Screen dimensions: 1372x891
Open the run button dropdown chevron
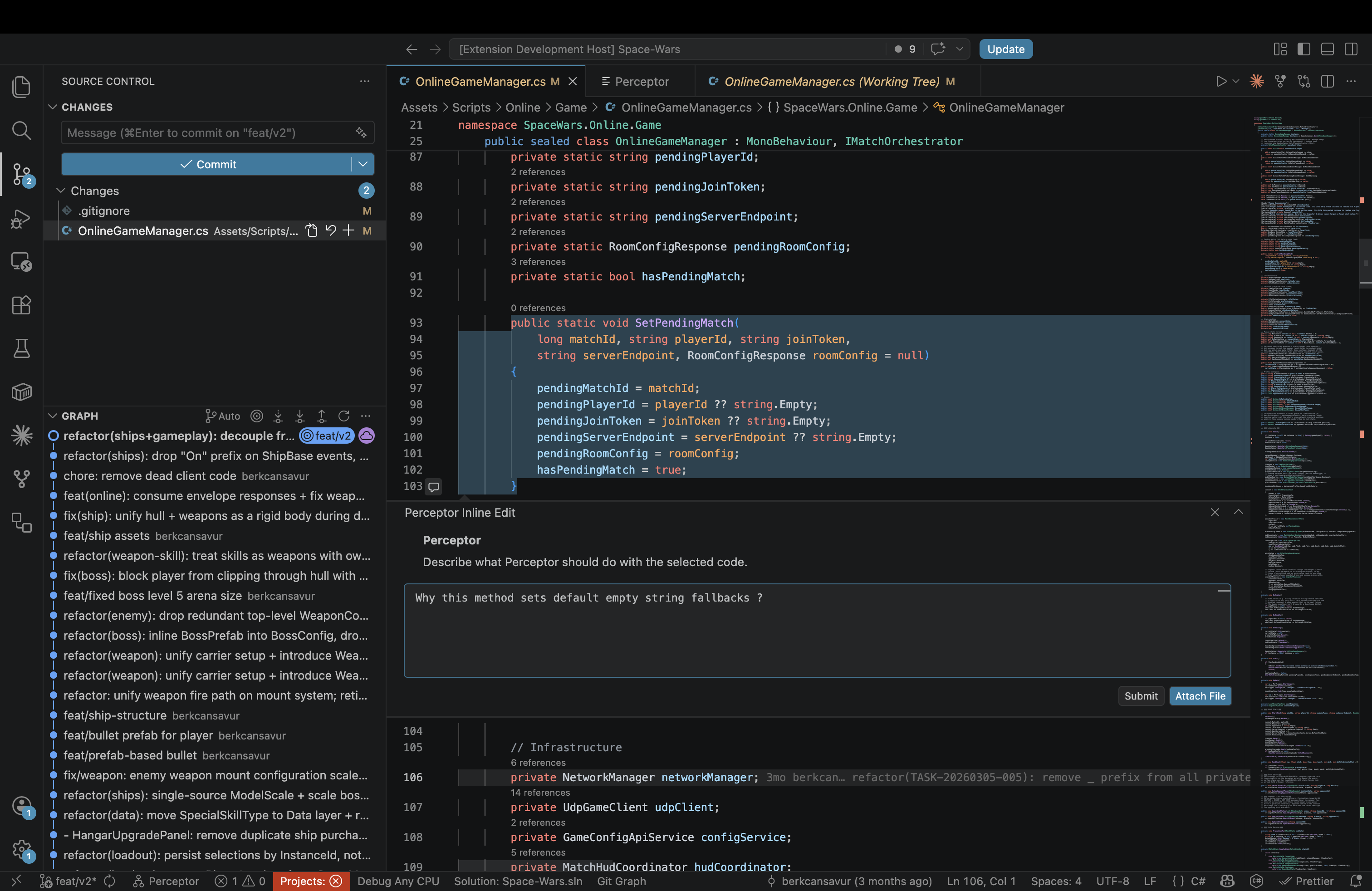pos(1235,81)
